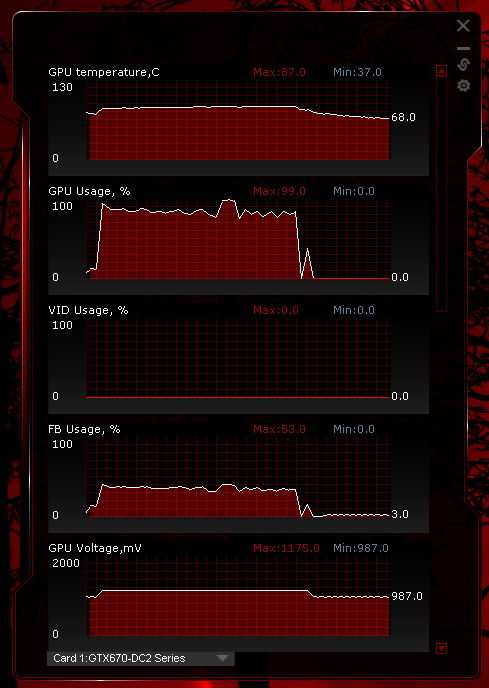The width and height of the screenshot is (489, 688).
Task: Select the FB Usage graph
Action: click(237, 477)
